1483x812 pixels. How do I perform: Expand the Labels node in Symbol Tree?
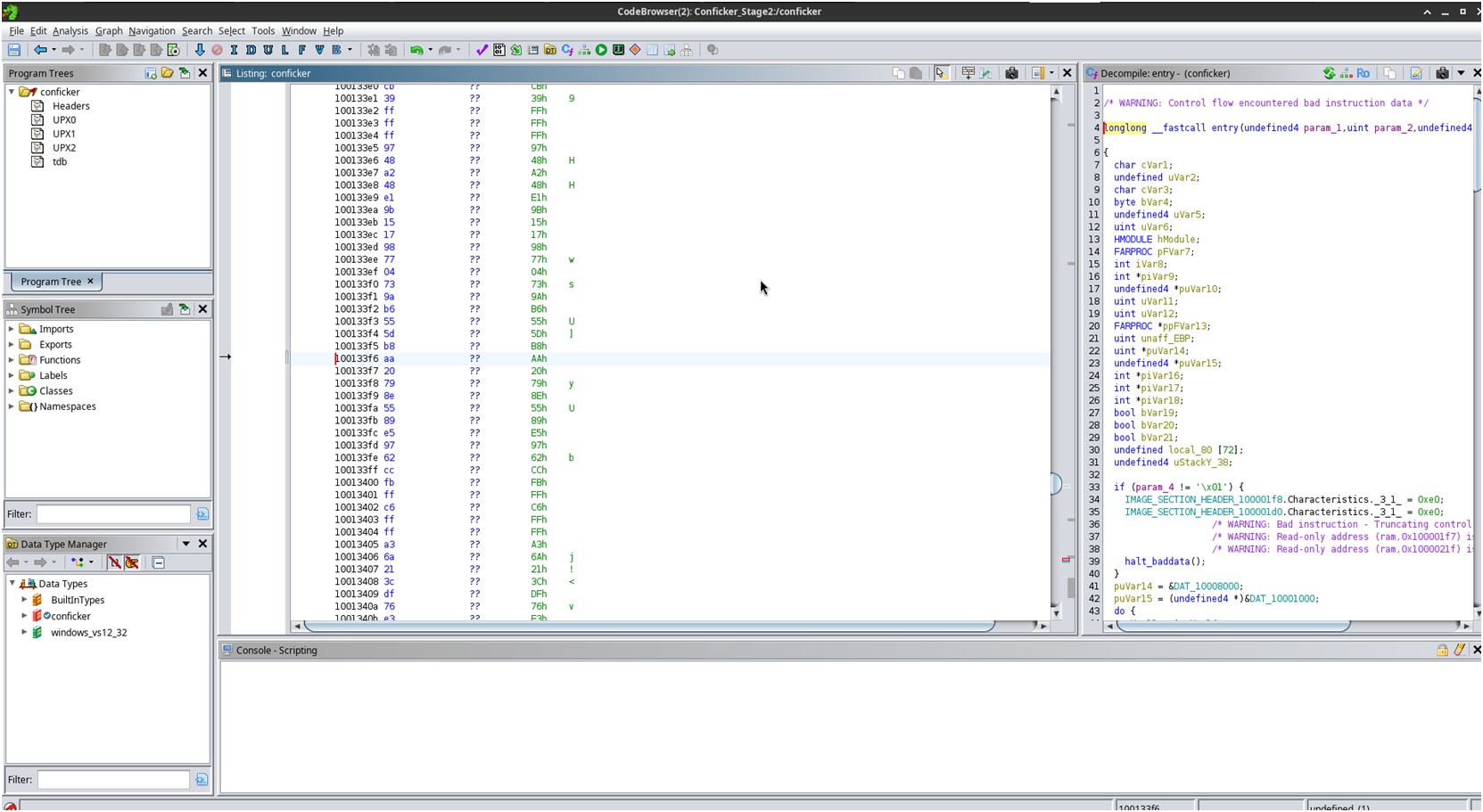[x=12, y=375]
